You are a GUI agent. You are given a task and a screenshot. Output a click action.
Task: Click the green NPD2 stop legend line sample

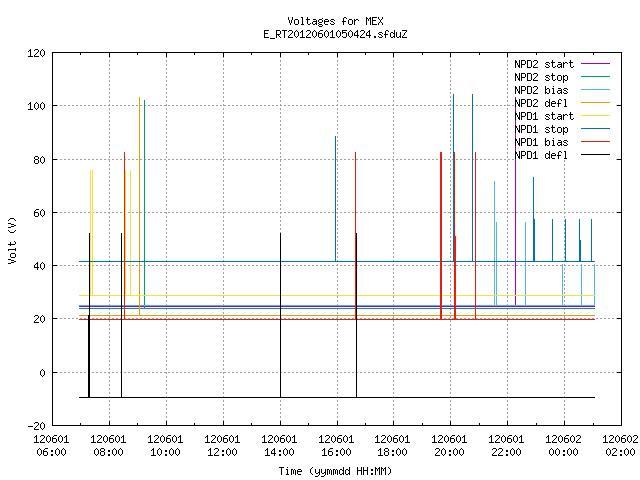pyautogui.click(x=595, y=77)
